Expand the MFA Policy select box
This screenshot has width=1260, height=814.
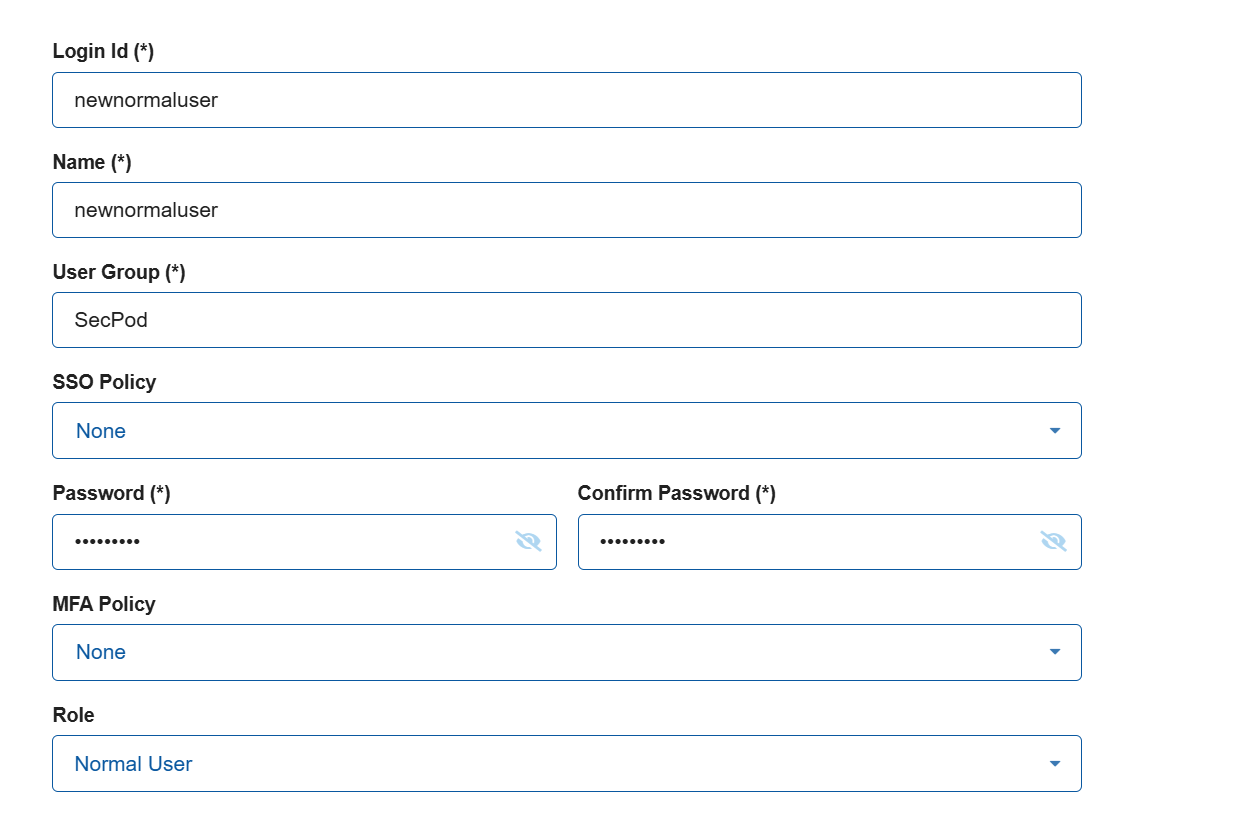click(567, 652)
